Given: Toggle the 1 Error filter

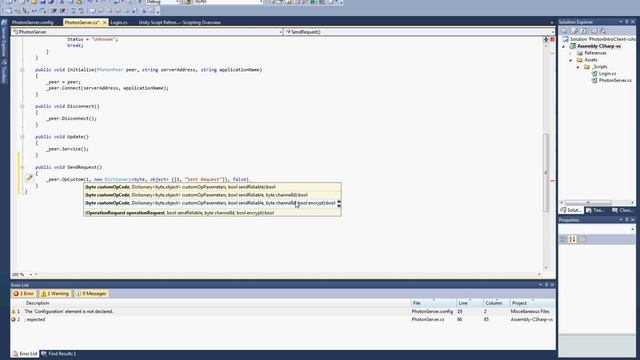Looking at the screenshot, I should point(24,293).
